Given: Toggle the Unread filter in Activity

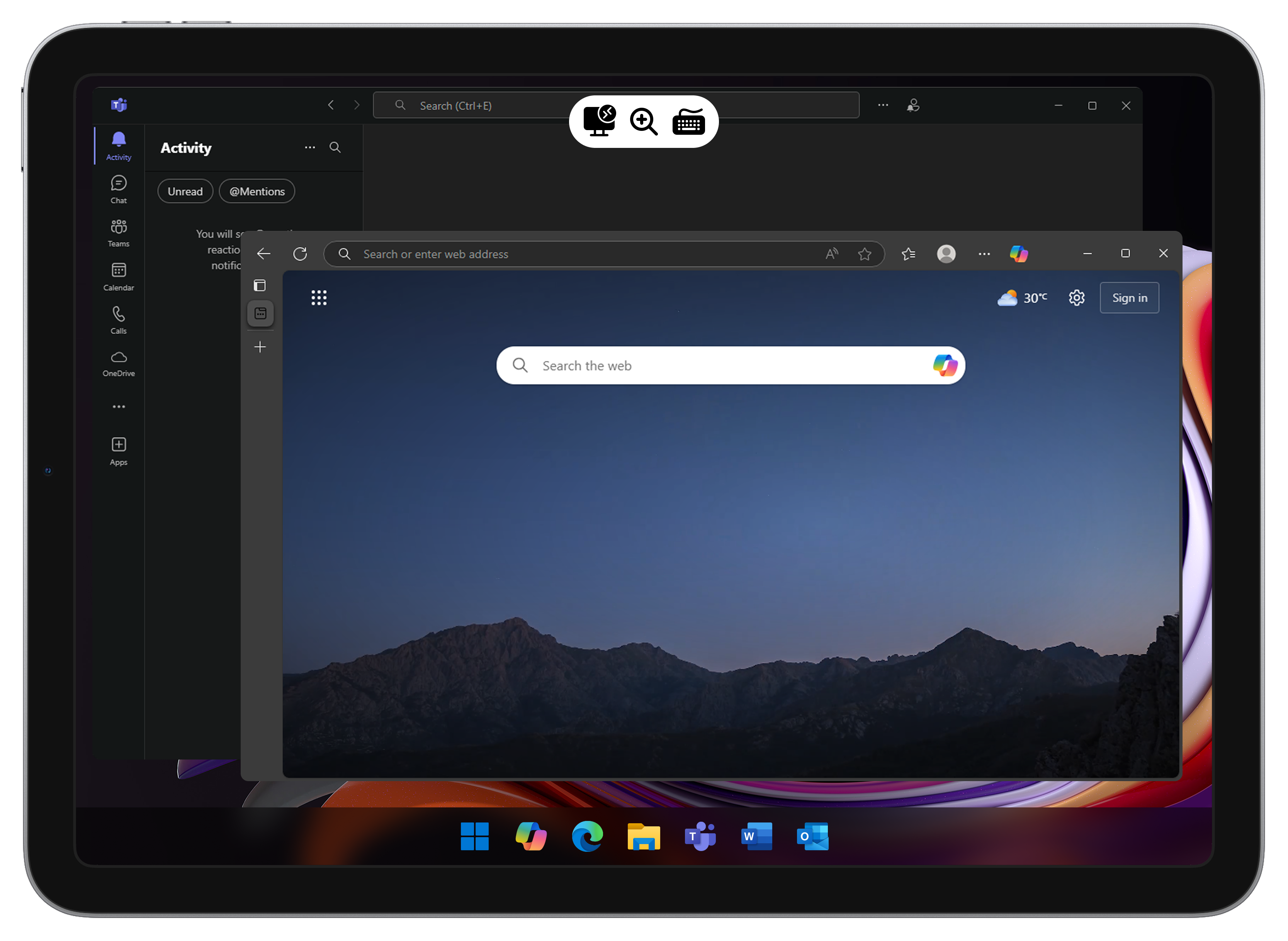Looking at the screenshot, I should pyautogui.click(x=185, y=192).
